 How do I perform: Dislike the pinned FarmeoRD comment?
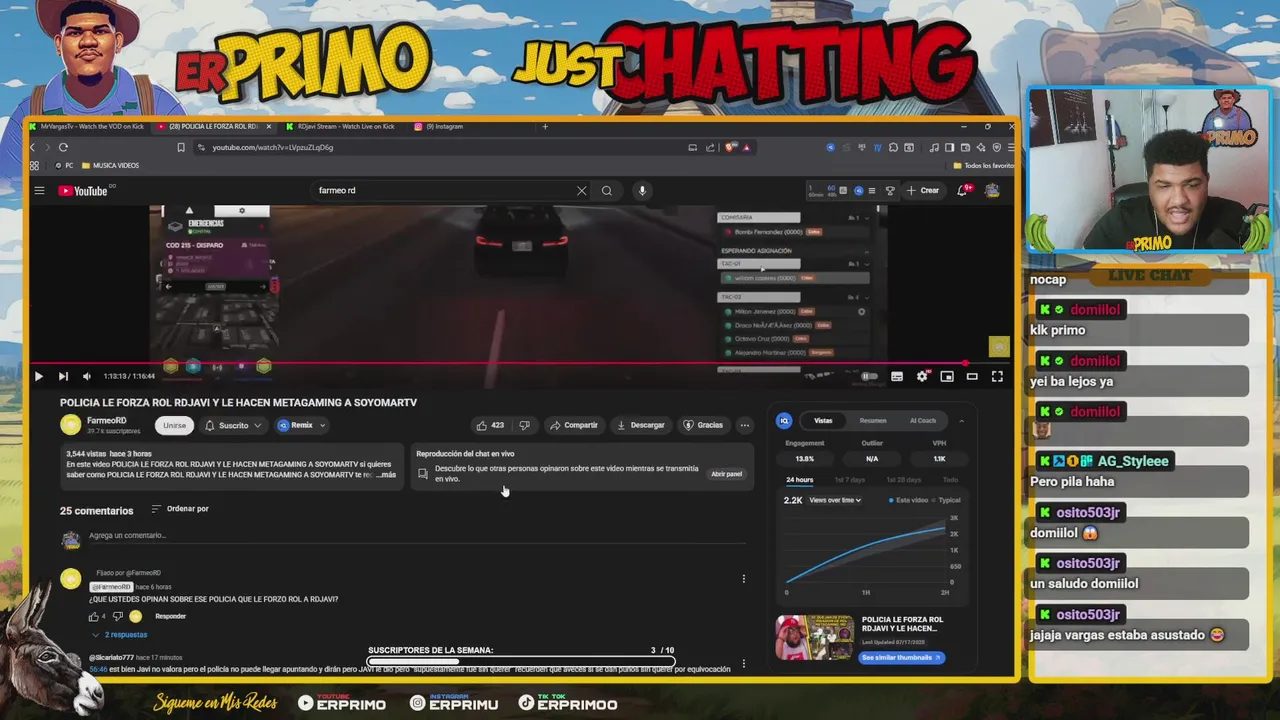pos(117,616)
